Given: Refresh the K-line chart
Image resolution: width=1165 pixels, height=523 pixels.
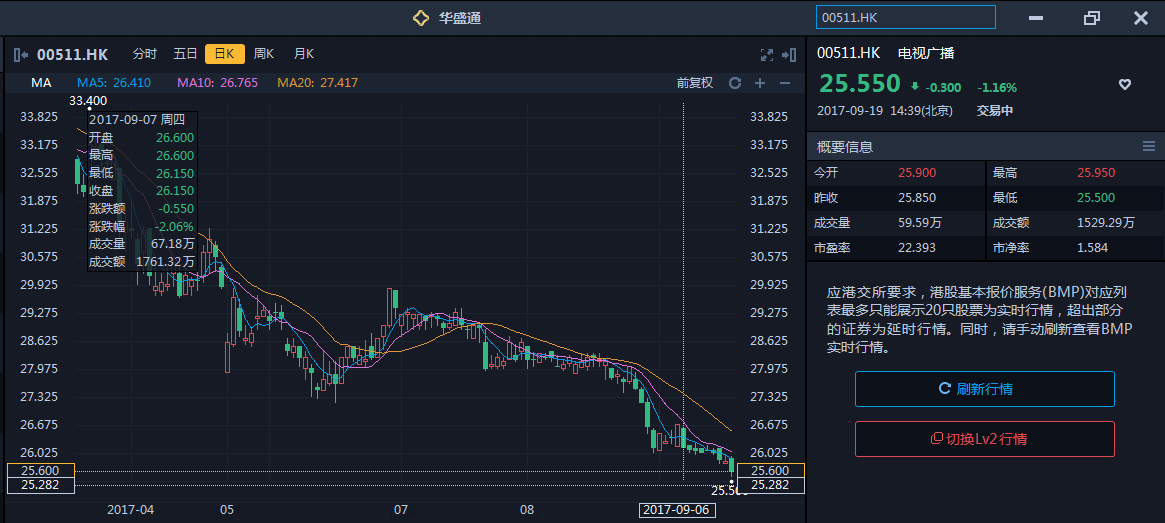Looking at the screenshot, I should coord(735,83).
